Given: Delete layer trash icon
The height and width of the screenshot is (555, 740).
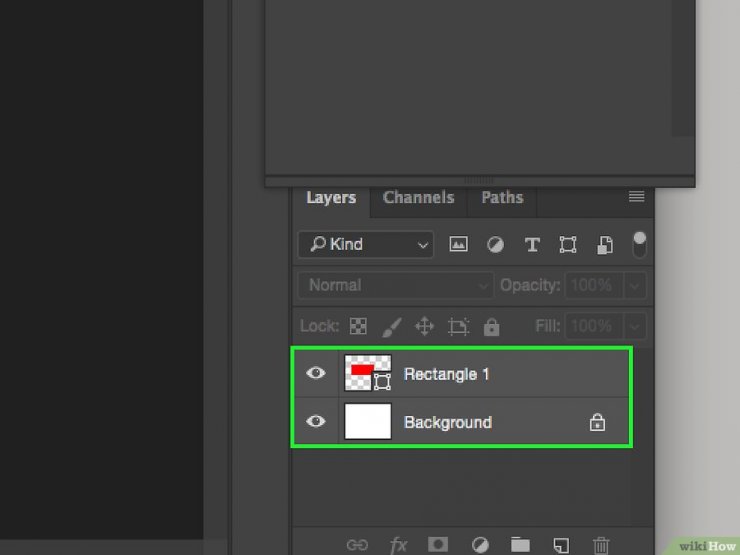Looking at the screenshot, I should click(601, 545).
